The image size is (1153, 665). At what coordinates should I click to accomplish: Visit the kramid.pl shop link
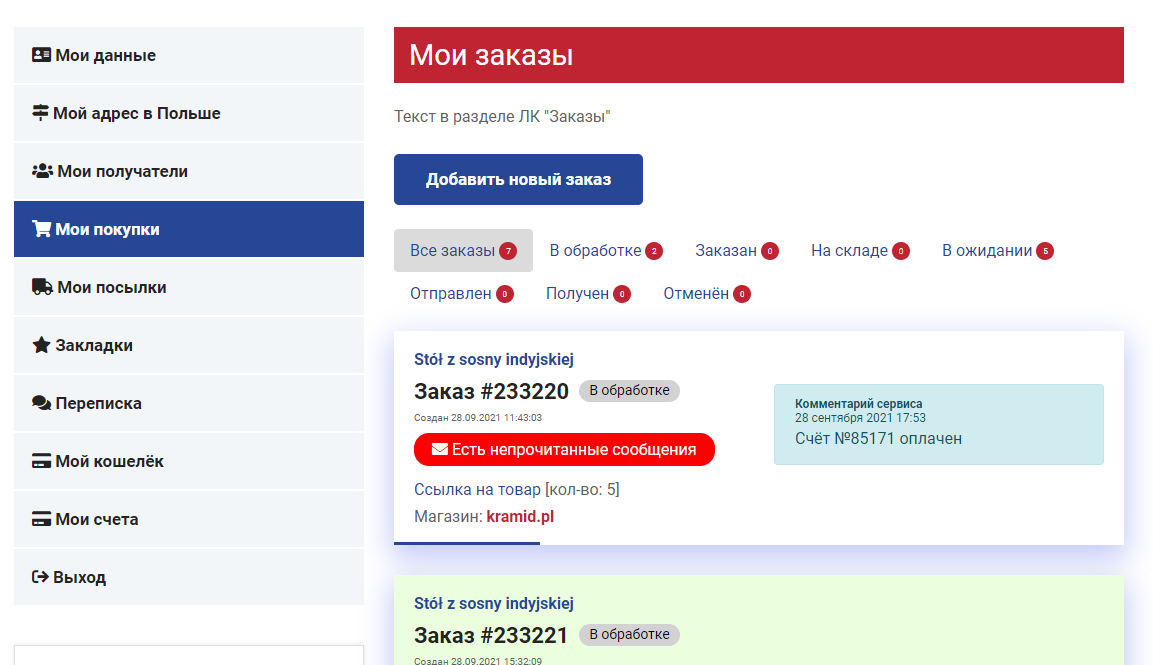coord(520,517)
